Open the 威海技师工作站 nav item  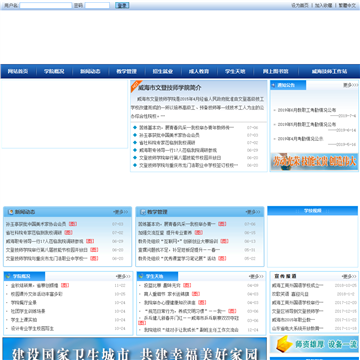[329, 71]
